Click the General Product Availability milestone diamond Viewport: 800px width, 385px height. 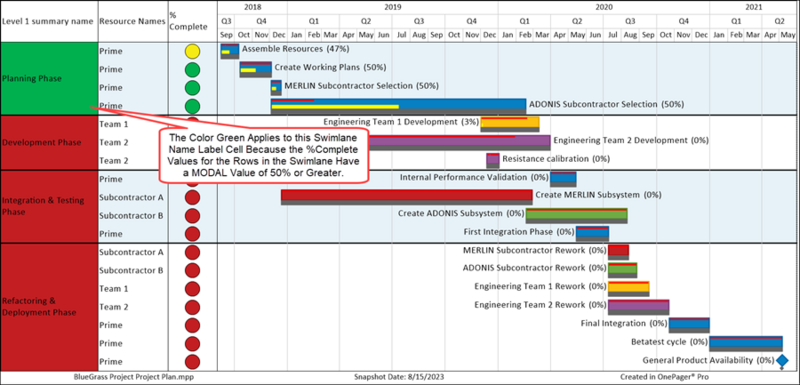pos(782,361)
